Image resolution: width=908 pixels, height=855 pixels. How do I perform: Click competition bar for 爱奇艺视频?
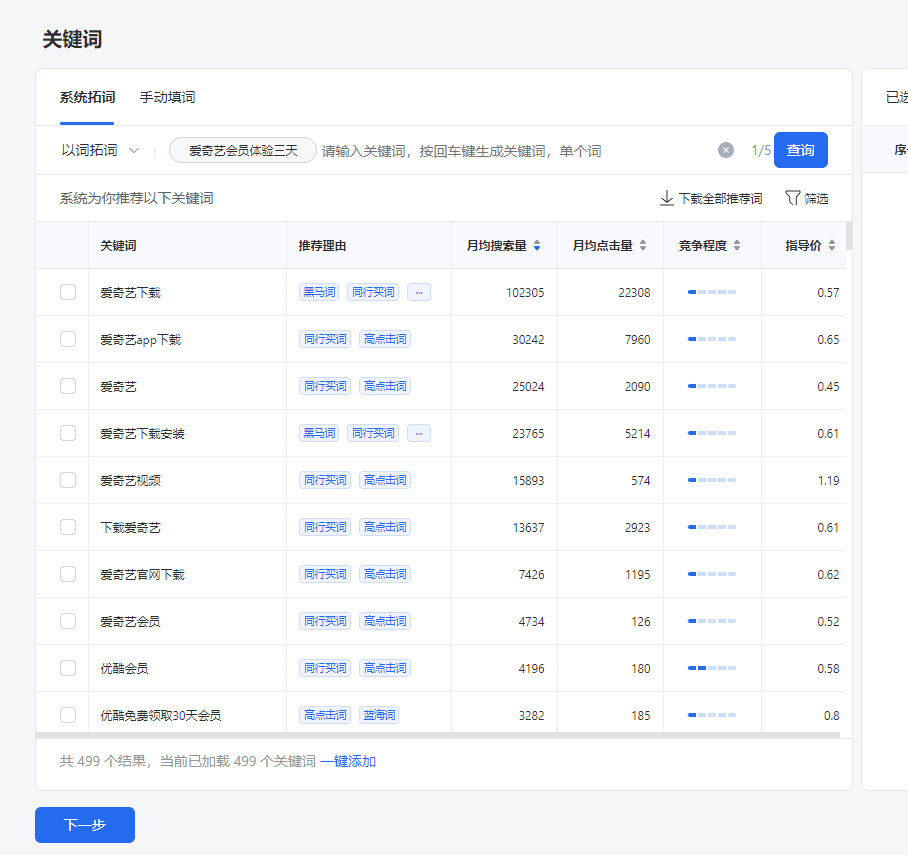(x=712, y=480)
